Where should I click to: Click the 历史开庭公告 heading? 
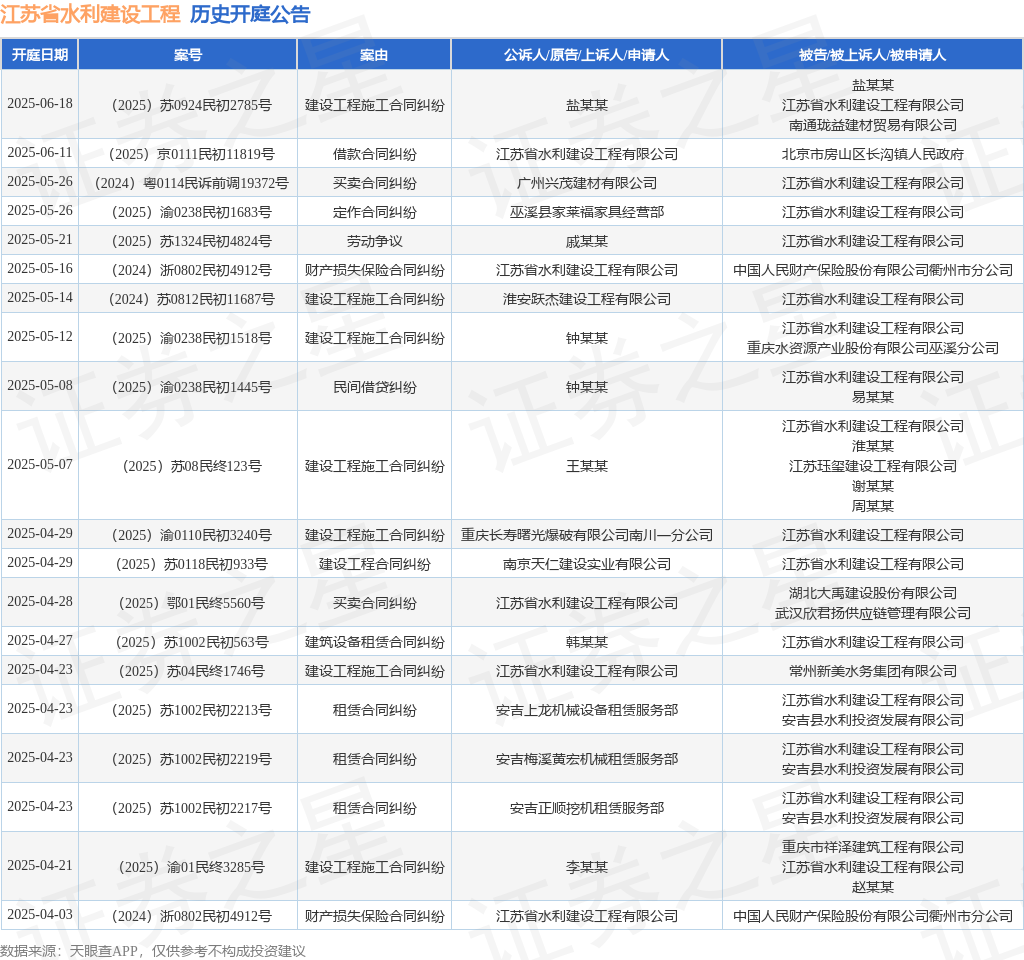click(250, 14)
